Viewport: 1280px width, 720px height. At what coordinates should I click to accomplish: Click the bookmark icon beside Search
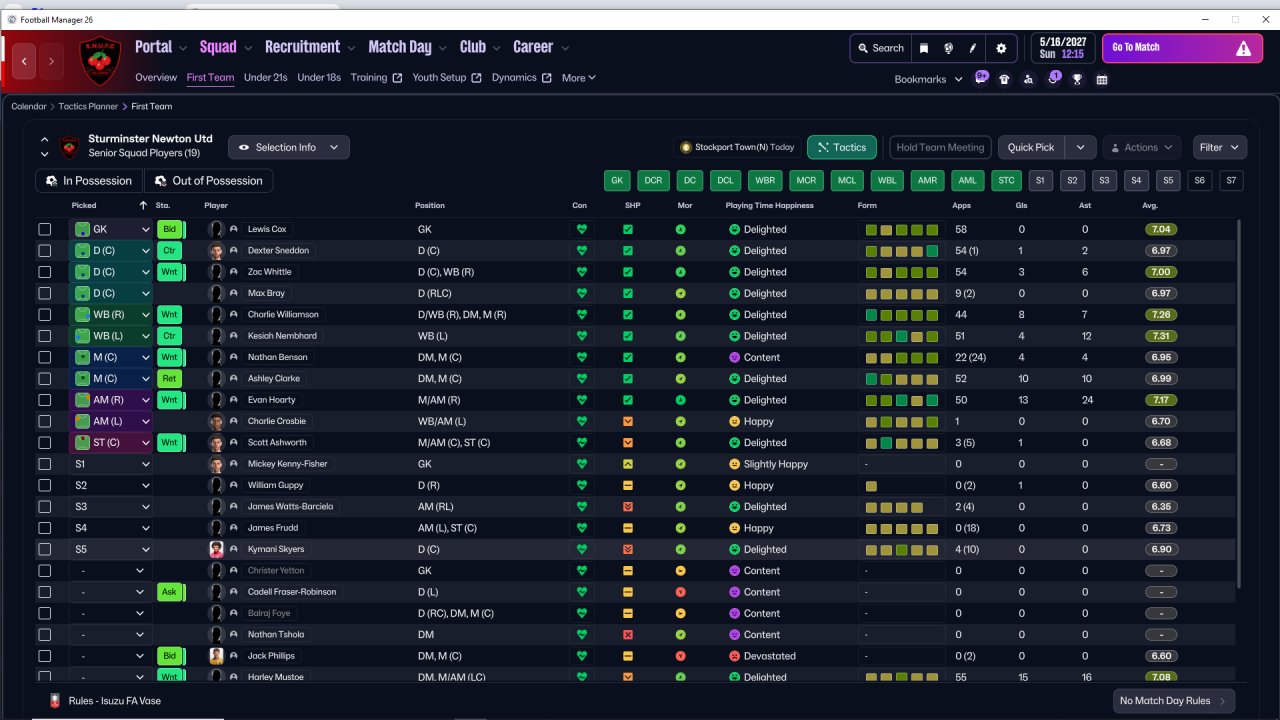(924, 48)
